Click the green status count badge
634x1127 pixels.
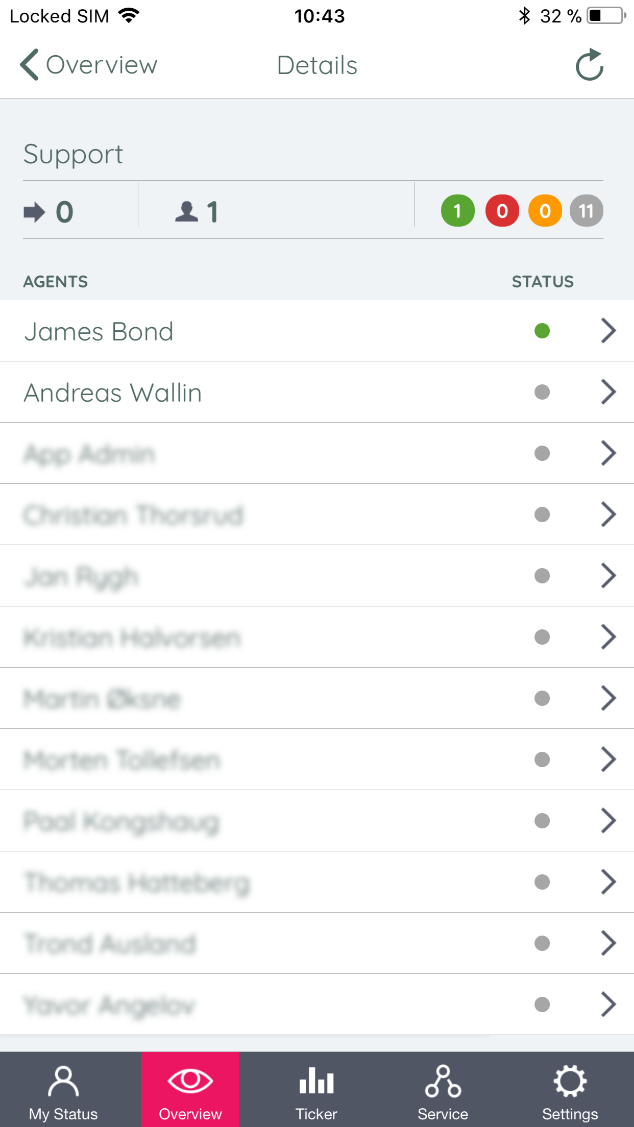click(x=457, y=211)
